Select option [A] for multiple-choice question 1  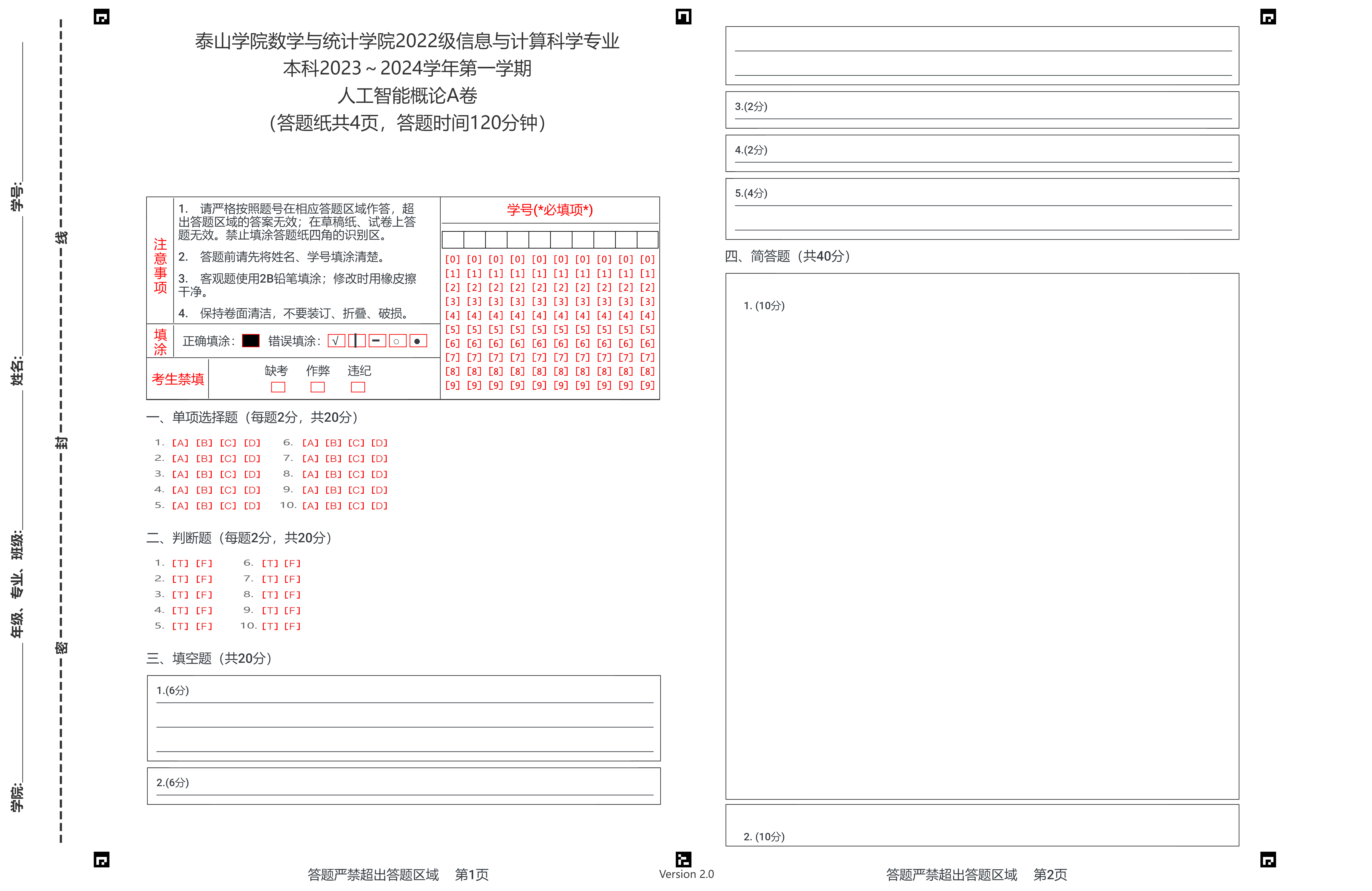tap(180, 443)
